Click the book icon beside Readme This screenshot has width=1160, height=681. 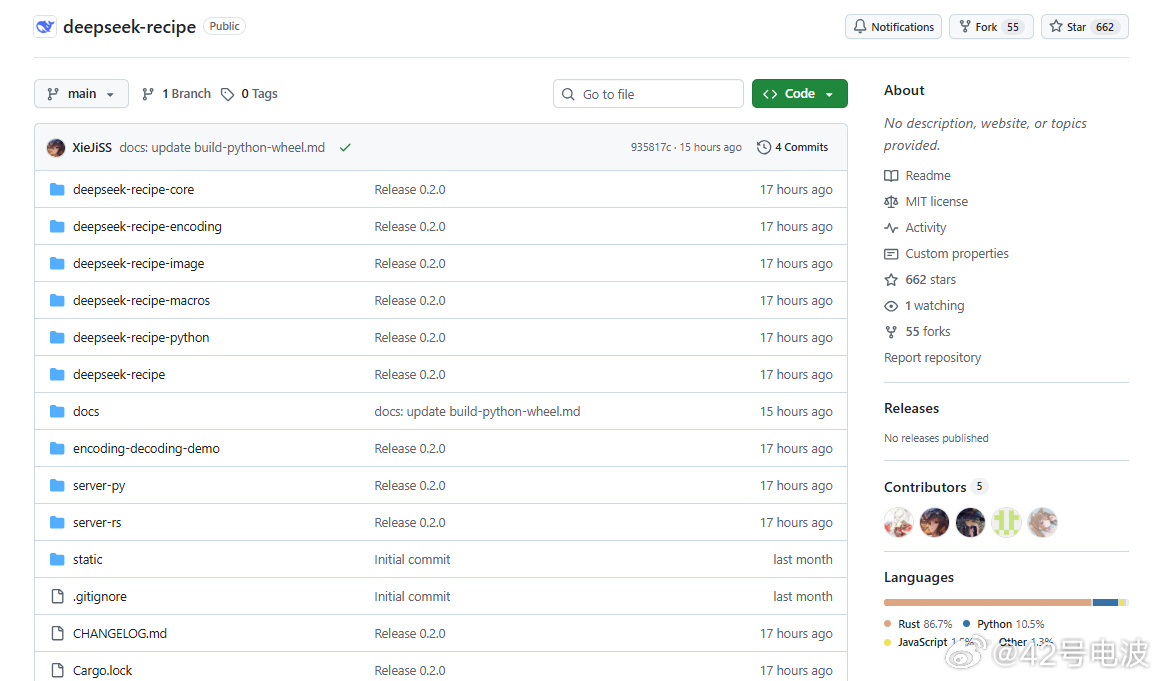(x=891, y=175)
